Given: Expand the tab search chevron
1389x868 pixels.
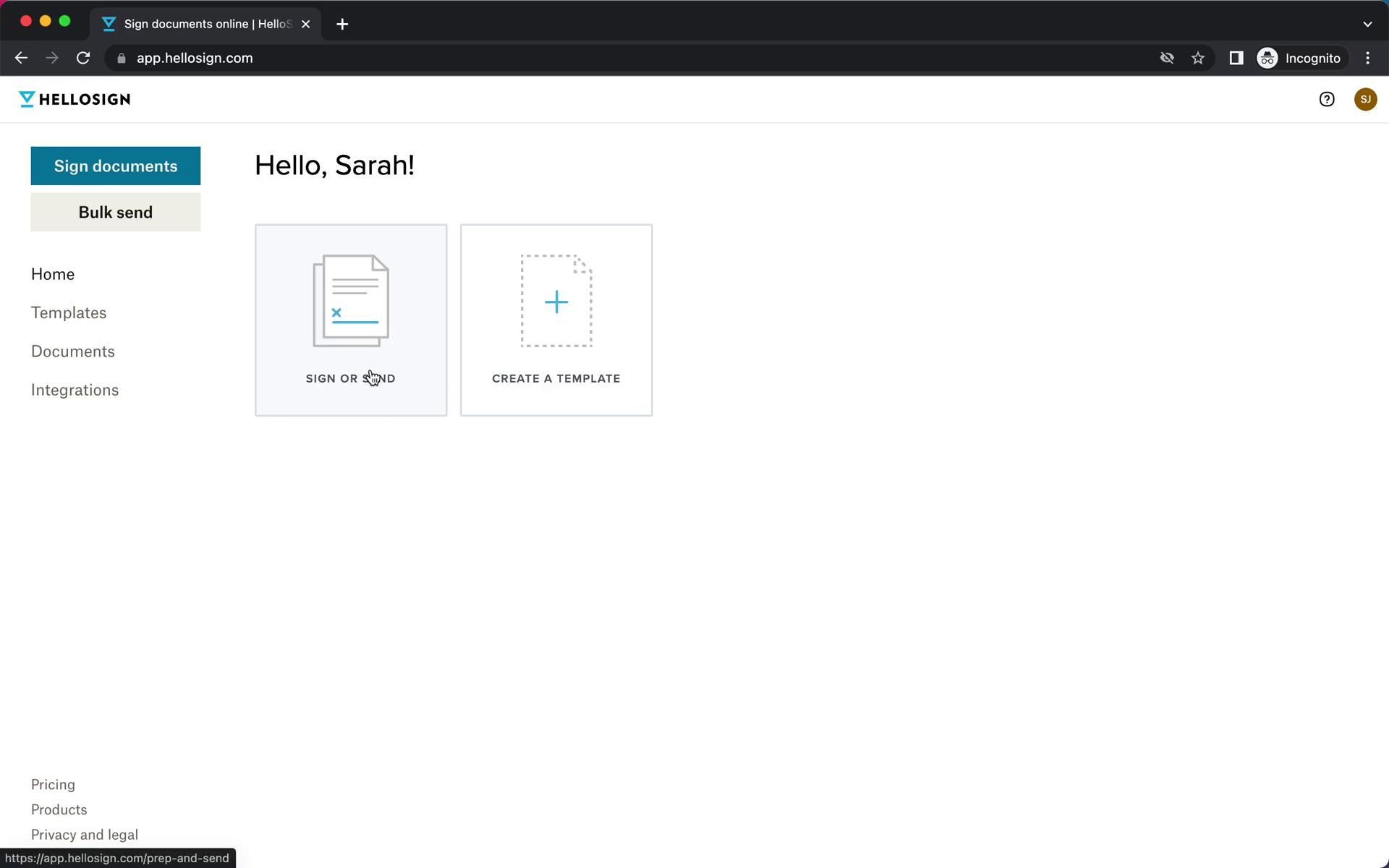Looking at the screenshot, I should [x=1367, y=24].
